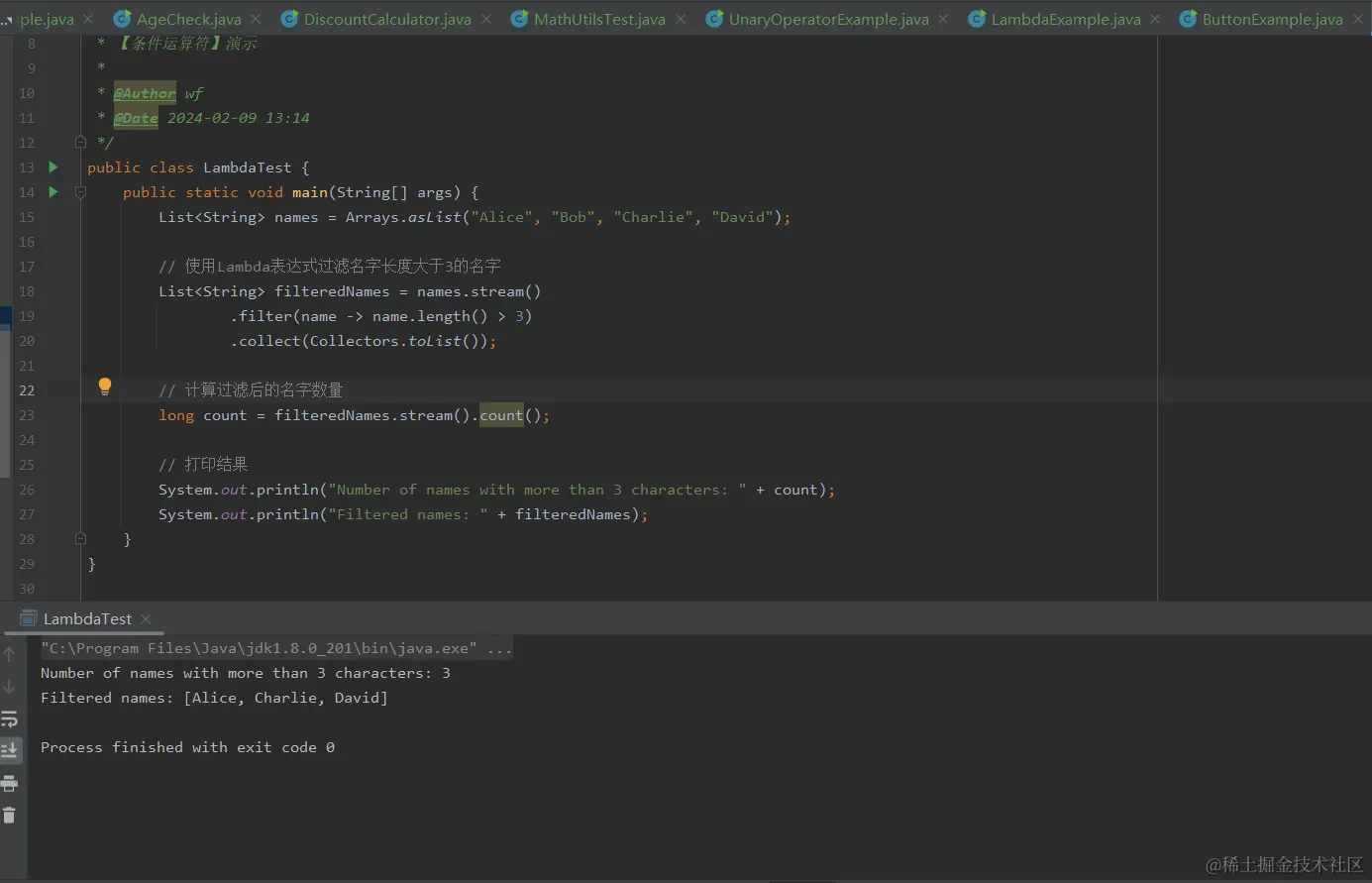Toggle soft-wrap in the Run console

tap(9, 718)
